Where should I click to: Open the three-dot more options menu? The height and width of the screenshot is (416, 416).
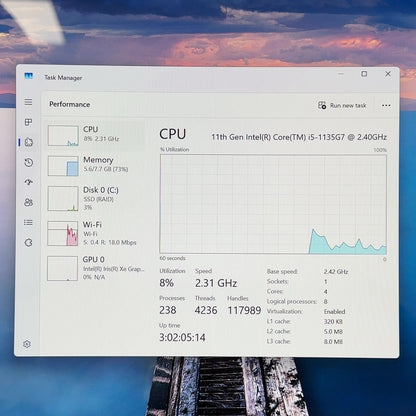pos(386,105)
